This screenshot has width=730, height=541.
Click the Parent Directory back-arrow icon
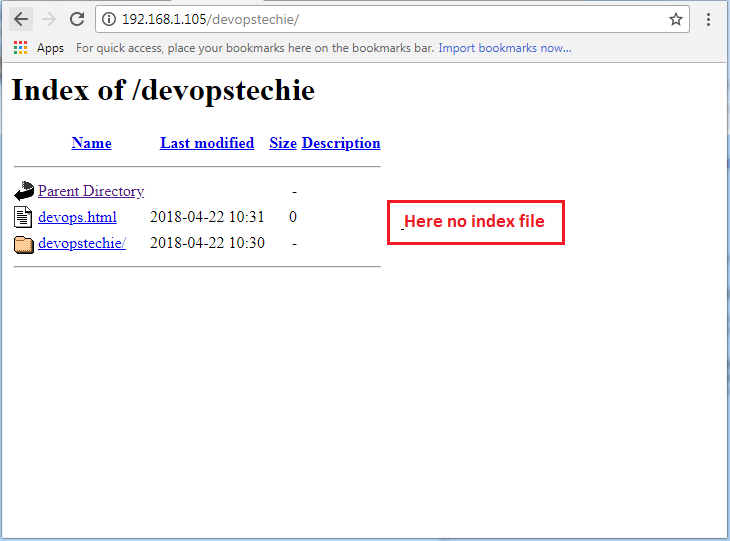[x=24, y=191]
